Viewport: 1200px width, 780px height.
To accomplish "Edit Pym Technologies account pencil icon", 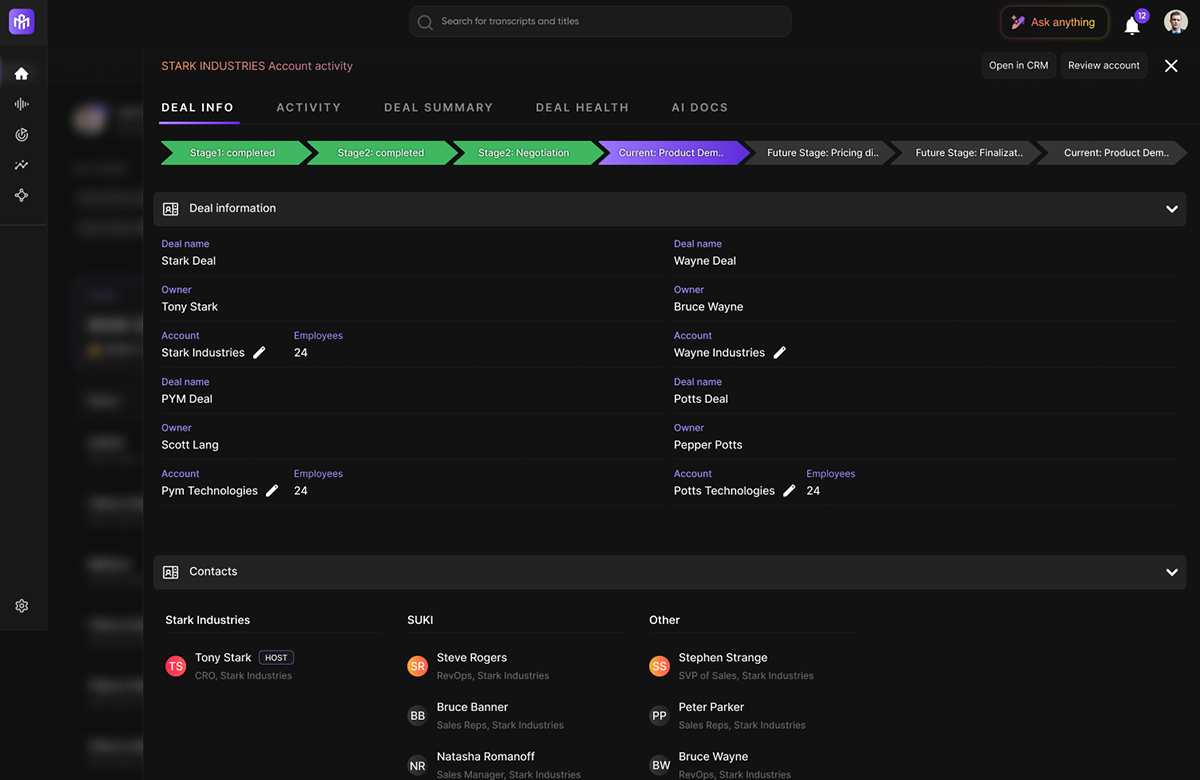I will [272, 491].
